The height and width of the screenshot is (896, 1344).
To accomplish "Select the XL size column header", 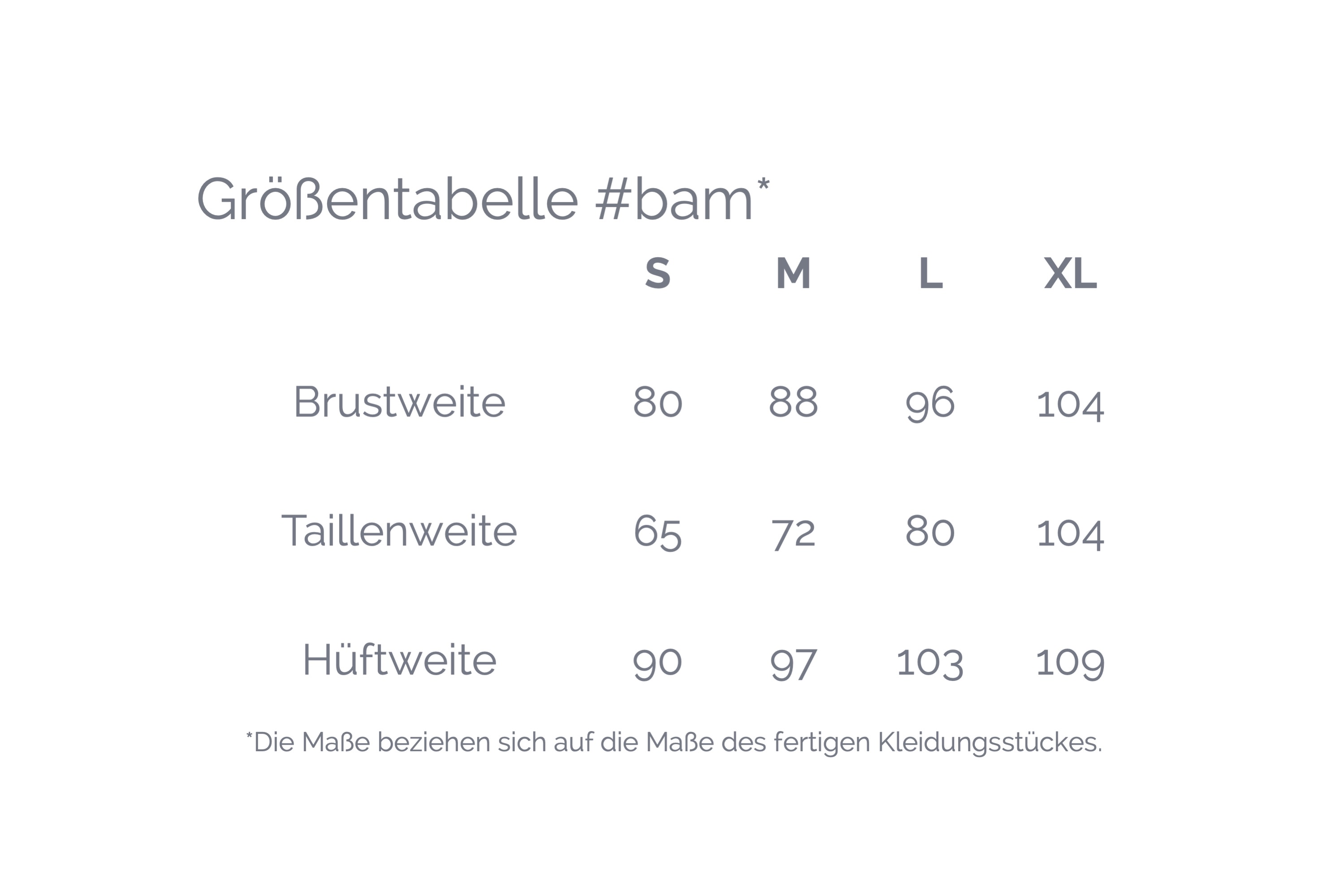I will coord(1070,273).
